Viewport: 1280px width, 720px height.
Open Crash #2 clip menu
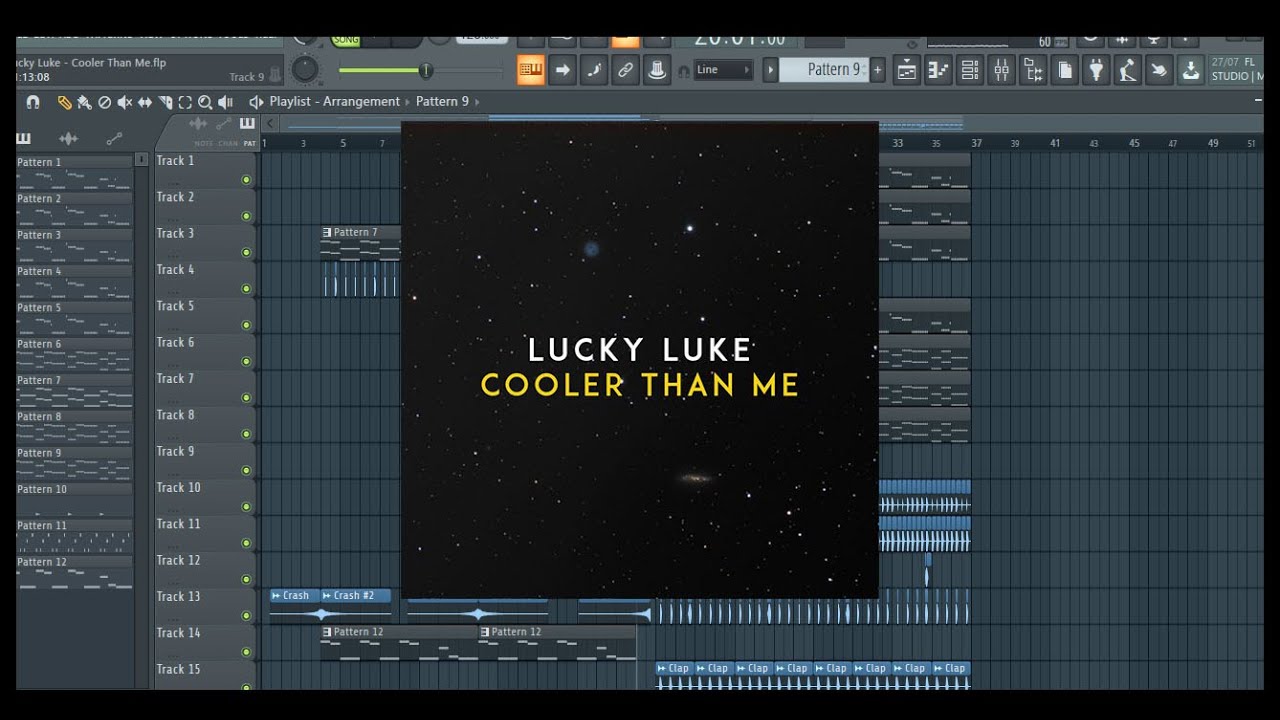click(327, 596)
